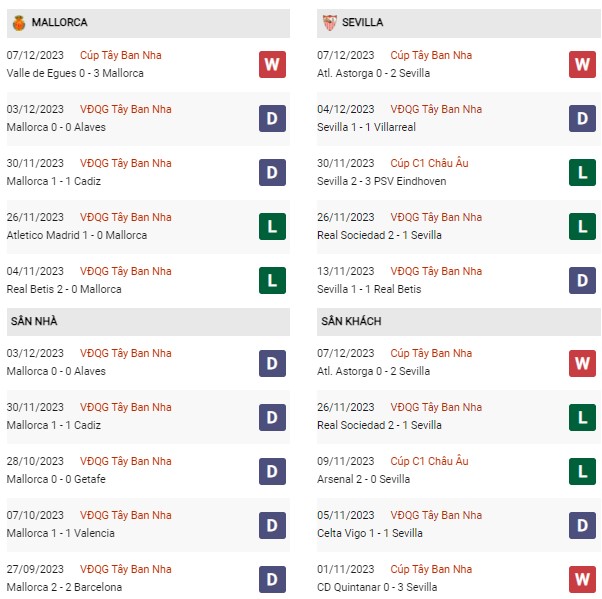The width and height of the screenshot is (602, 599).
Task: Click the D badge for Sevilla vs Villarreal
Action: [582, 118]
